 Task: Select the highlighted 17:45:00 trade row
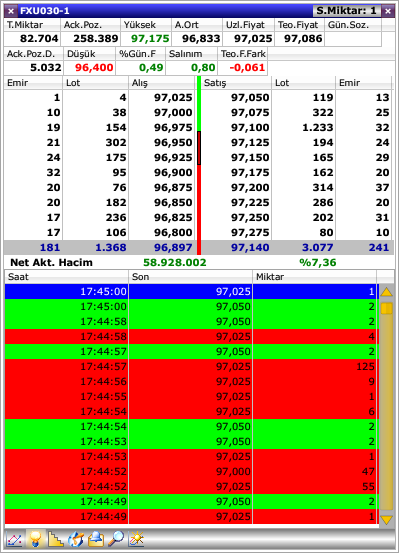[x=192, y=292]
